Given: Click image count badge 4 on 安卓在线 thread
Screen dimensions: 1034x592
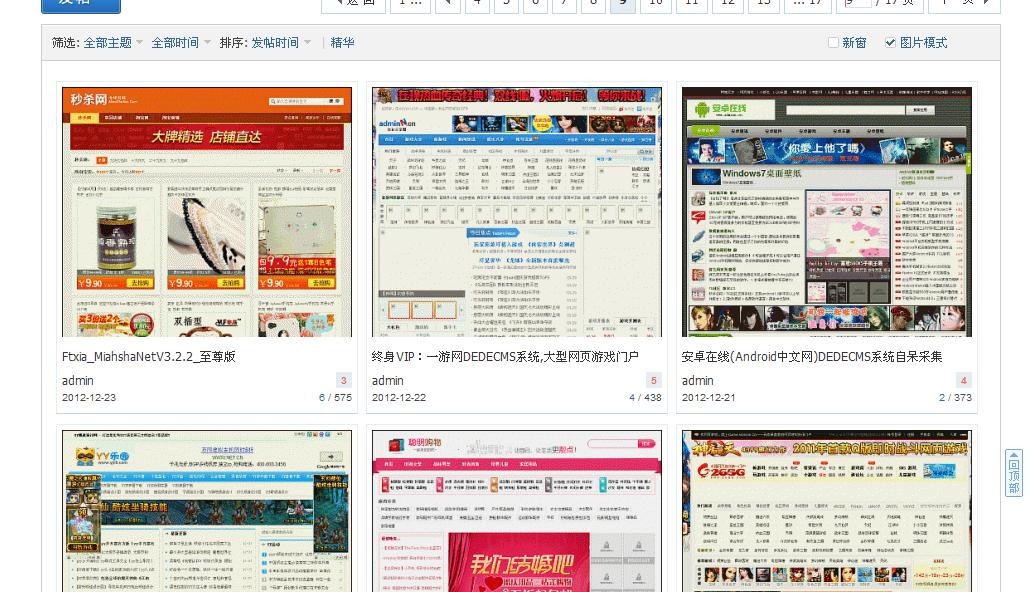Looking at the screenshot, I should [963, 380].
